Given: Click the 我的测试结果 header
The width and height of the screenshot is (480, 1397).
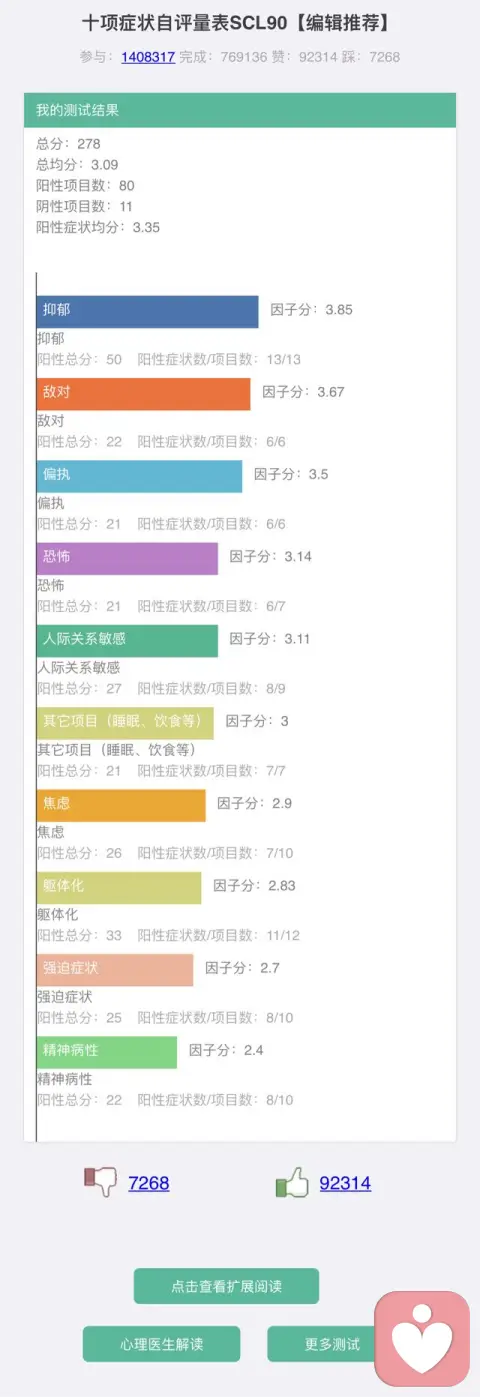Looking at the screenshot, I should click(x=240, y=110).
